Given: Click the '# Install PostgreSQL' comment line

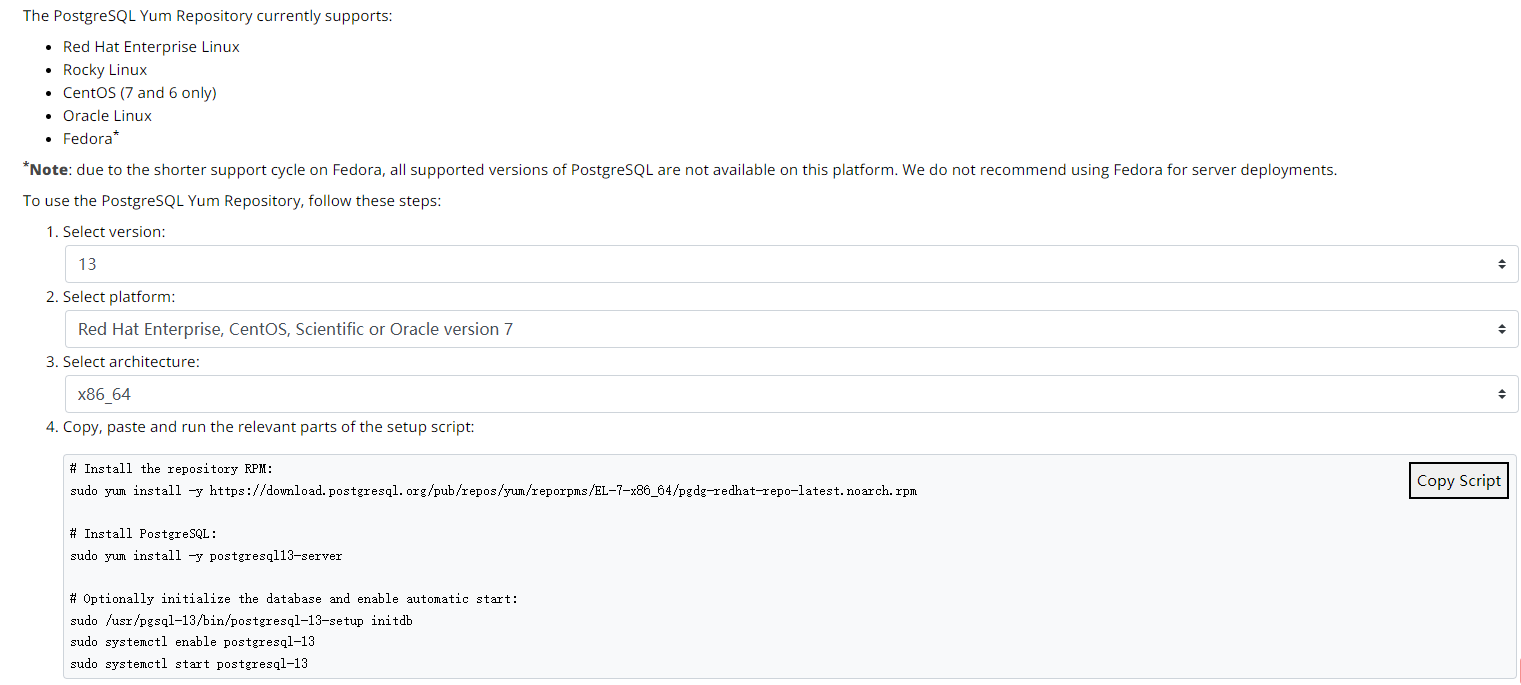Looking at the screenshot, I should coord(143,534).
